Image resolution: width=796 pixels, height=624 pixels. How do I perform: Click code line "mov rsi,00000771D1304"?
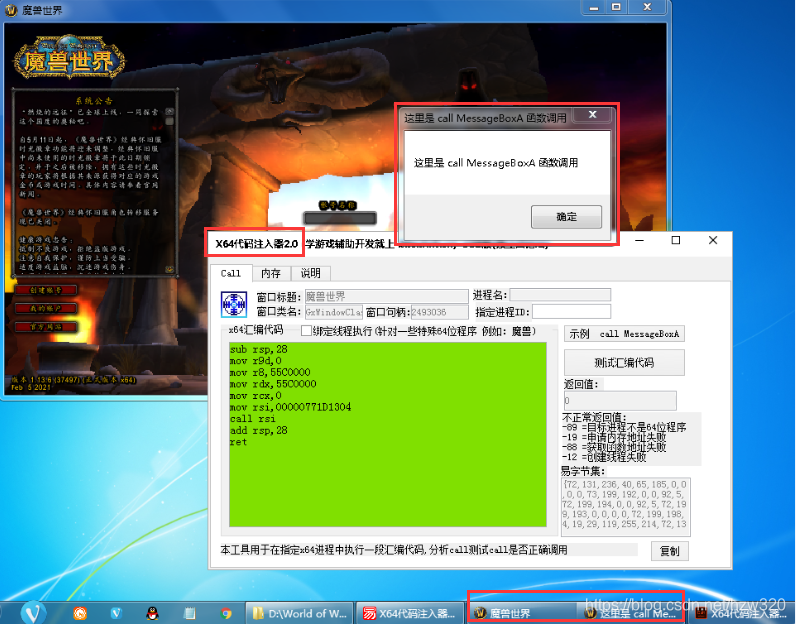point(290,407)
